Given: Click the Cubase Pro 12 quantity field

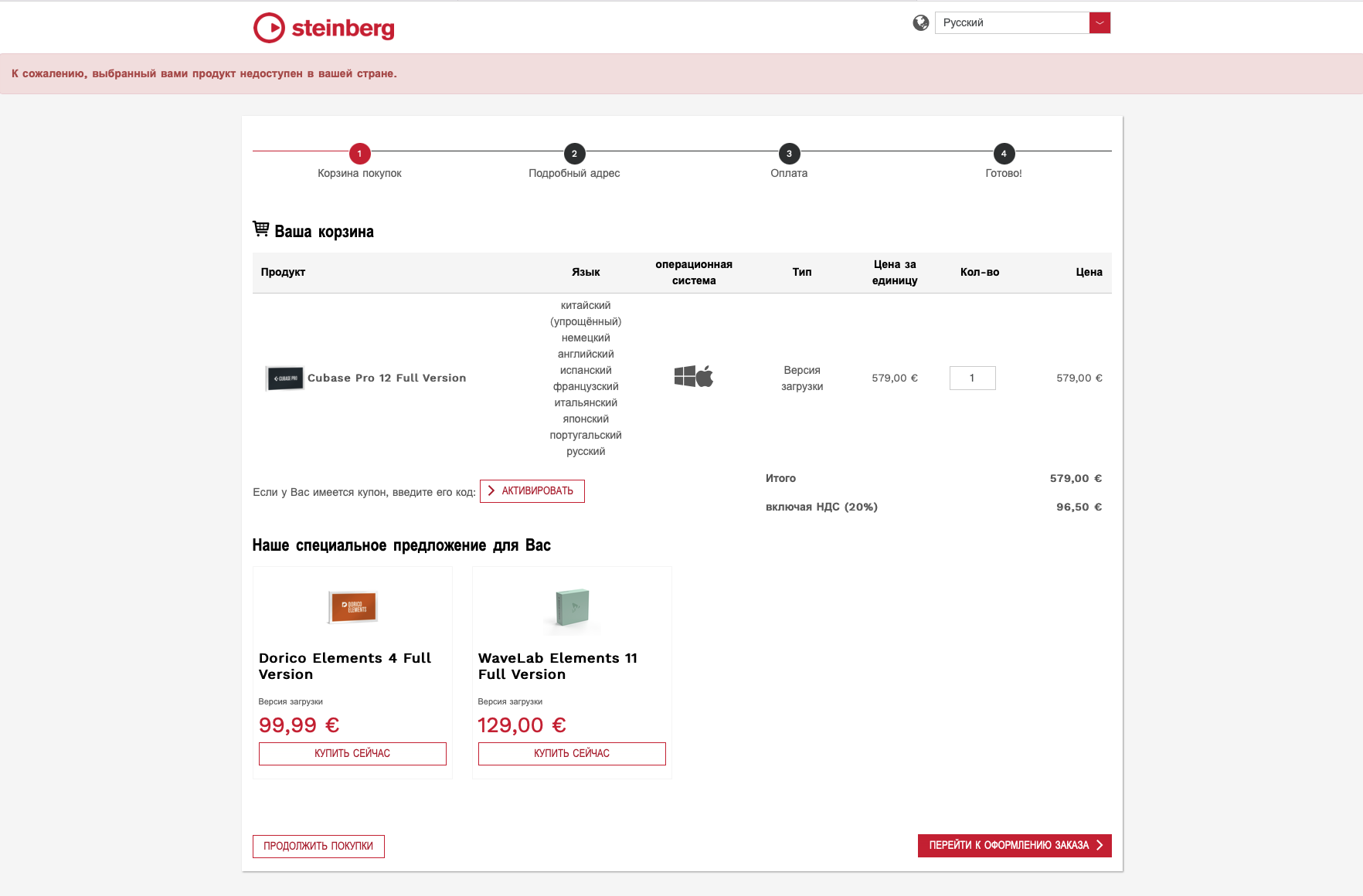Looking at the screenshot, I should 972,378.
